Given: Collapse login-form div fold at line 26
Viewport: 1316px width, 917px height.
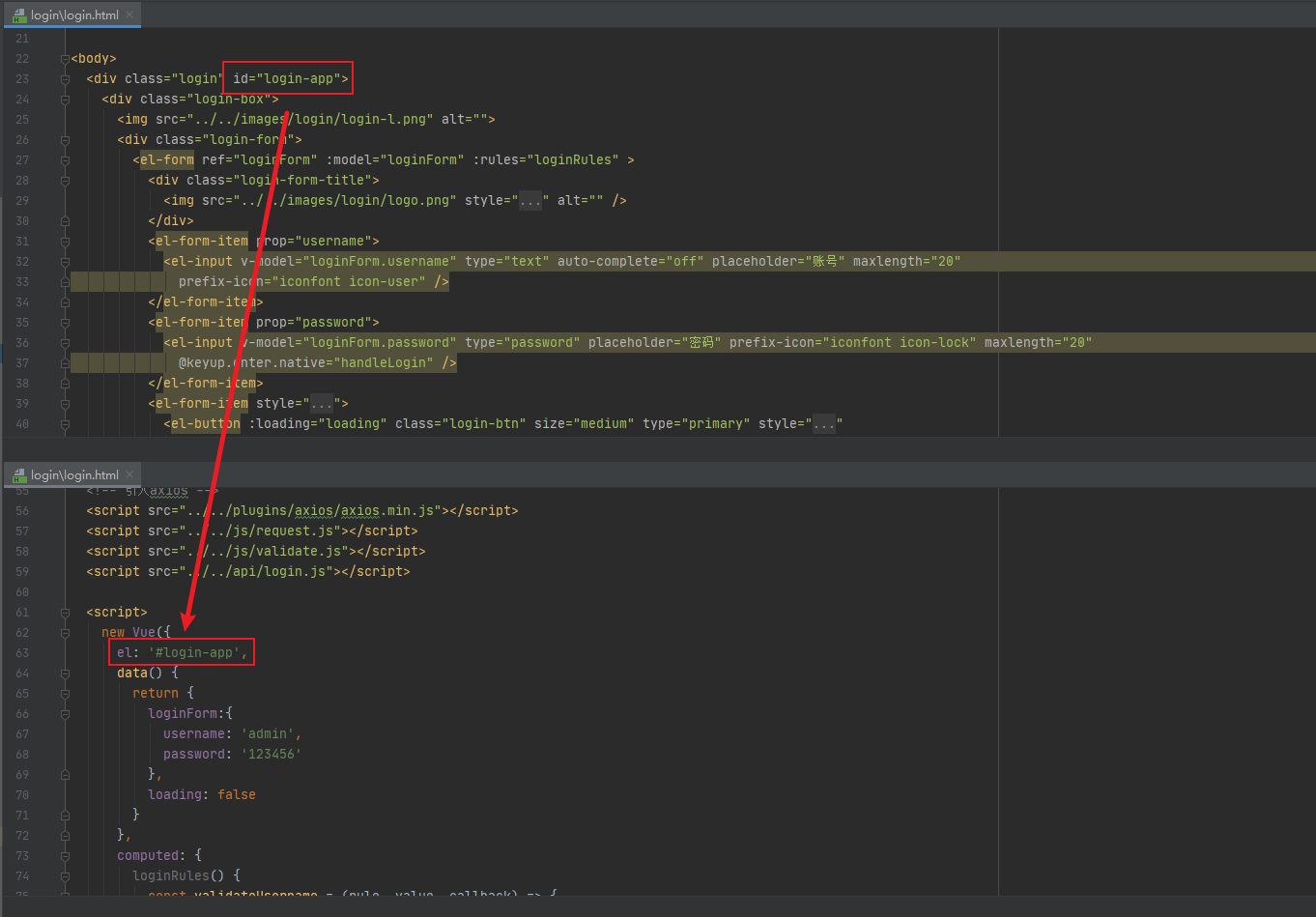Looking at the screenshot, I should click(x=65, y=140).
